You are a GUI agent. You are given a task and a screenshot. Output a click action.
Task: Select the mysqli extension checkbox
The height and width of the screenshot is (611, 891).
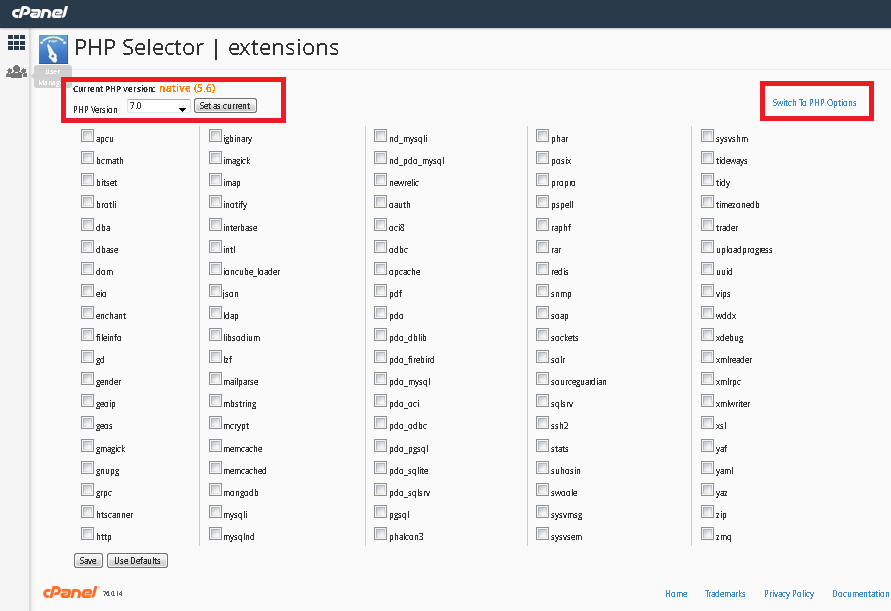(x=215, y=514)
